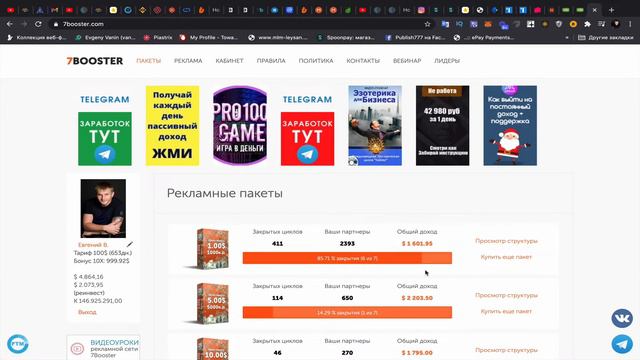Bookmark this page with the star icon

[x=427, y=24]
